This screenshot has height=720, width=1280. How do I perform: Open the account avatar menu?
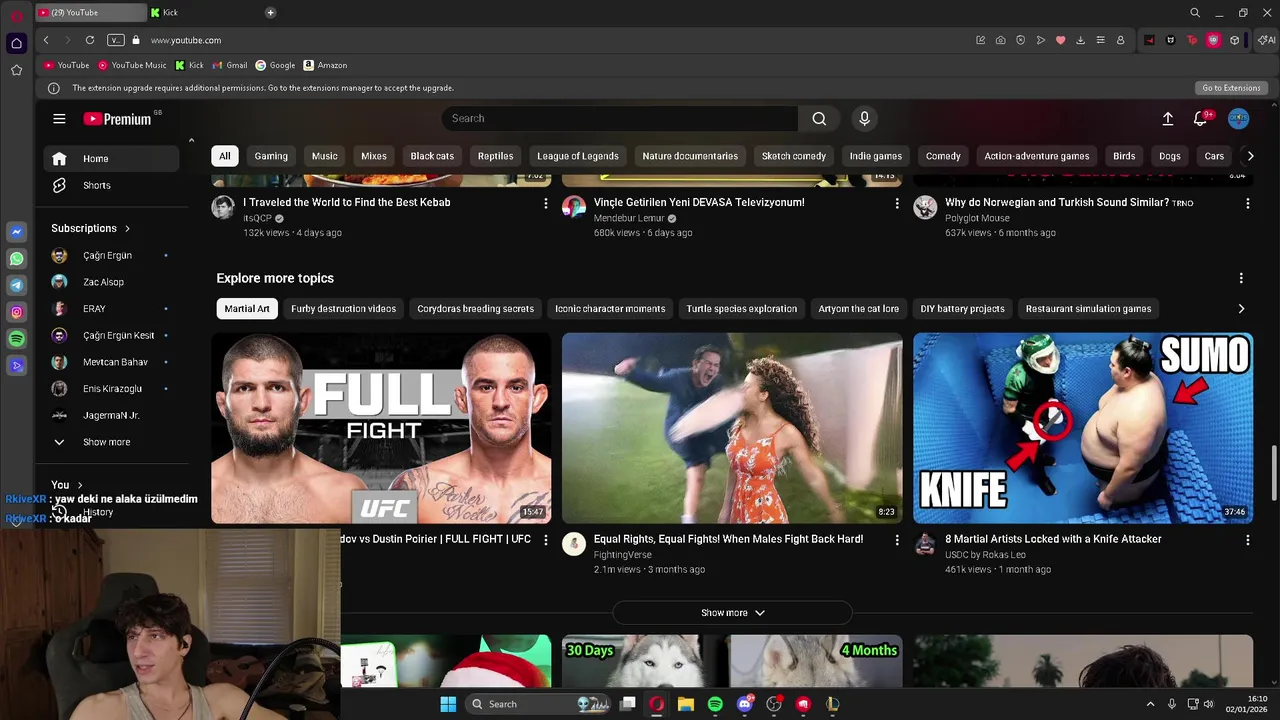1238,118
